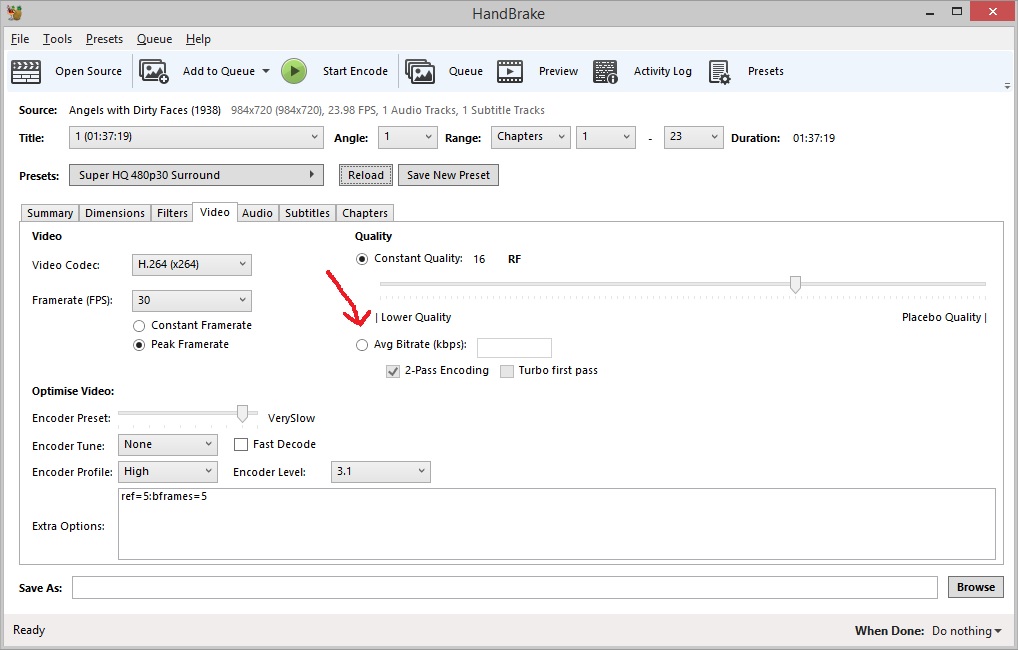Click the Extra Options text box
The height and width of the screenshot is (650, 1018).
(x=556, y=524)
